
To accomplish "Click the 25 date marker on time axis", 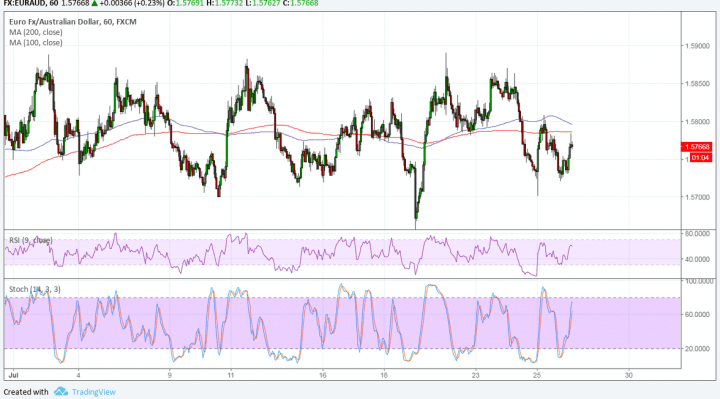I will point(537,375).
